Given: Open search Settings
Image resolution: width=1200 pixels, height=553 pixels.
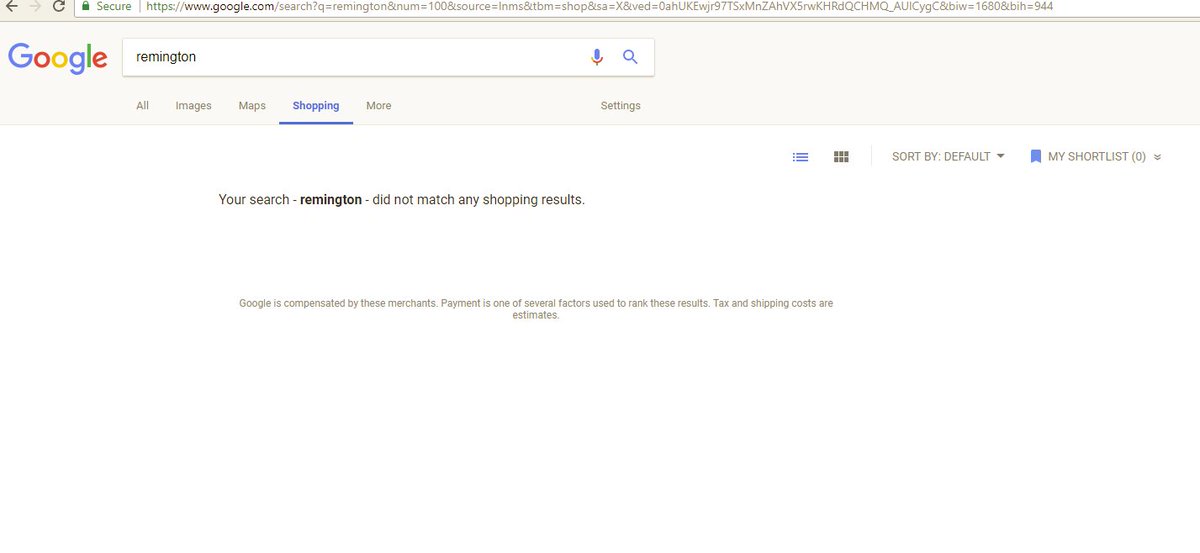Looking at the screenshot, I should (x=620, y=106).
